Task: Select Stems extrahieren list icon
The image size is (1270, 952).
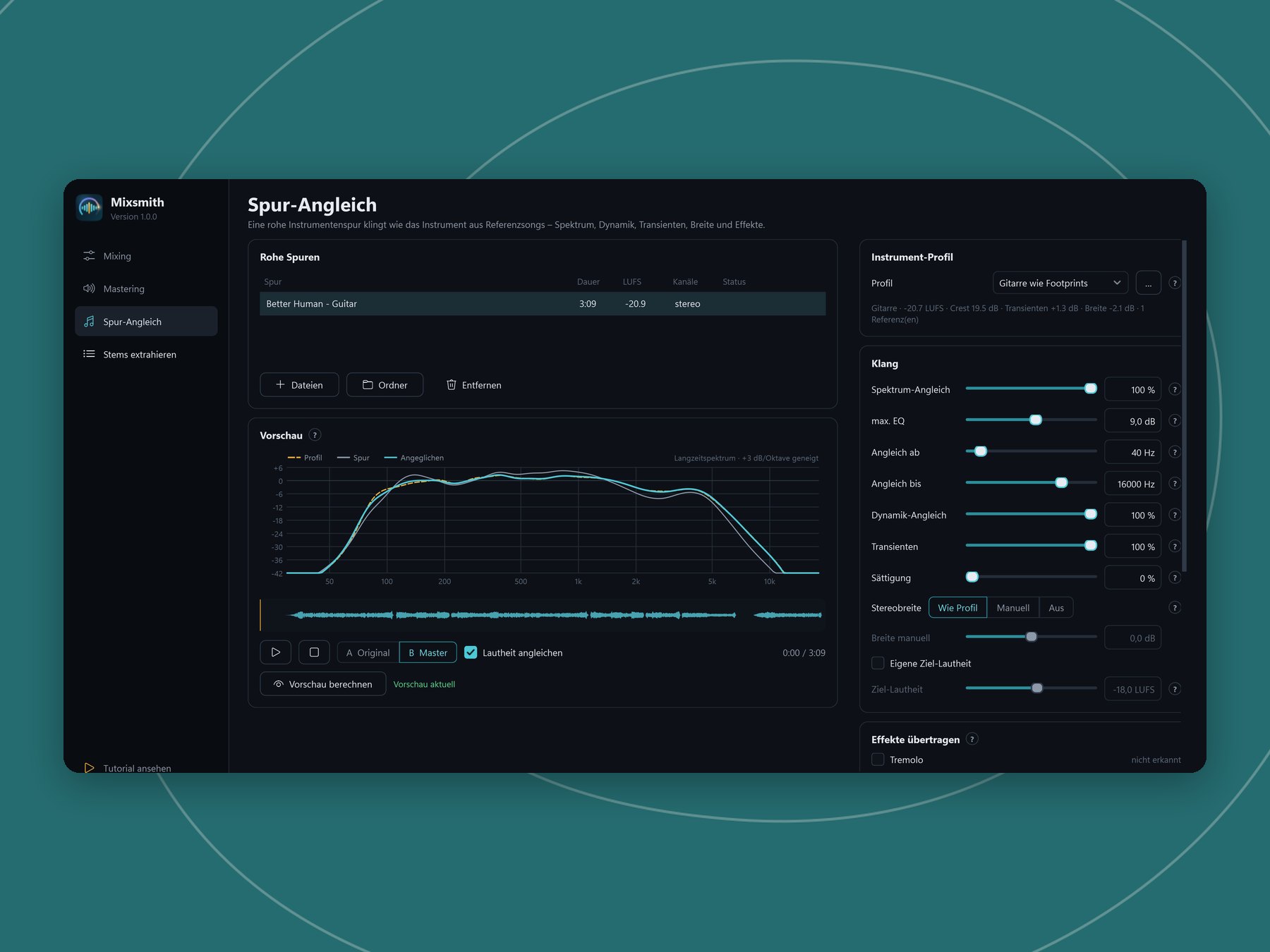Action: coord(89,354)
